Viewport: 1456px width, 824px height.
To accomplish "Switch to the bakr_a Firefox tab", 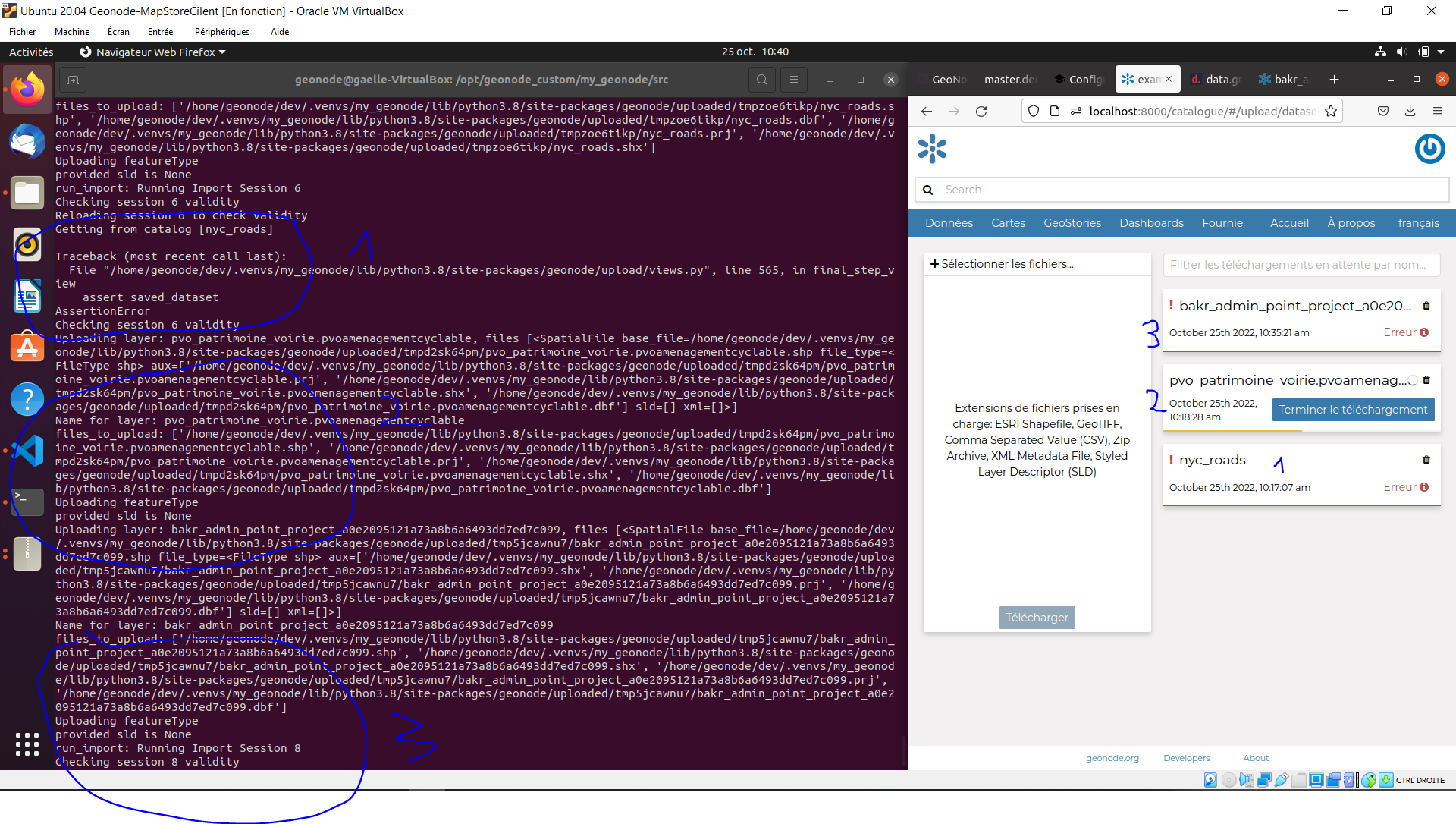I will click(x=1285, y=80).
